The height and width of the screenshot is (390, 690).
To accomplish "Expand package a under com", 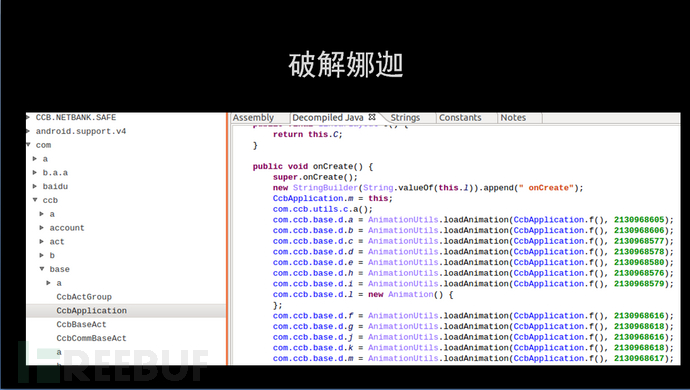I will (35, 158).
